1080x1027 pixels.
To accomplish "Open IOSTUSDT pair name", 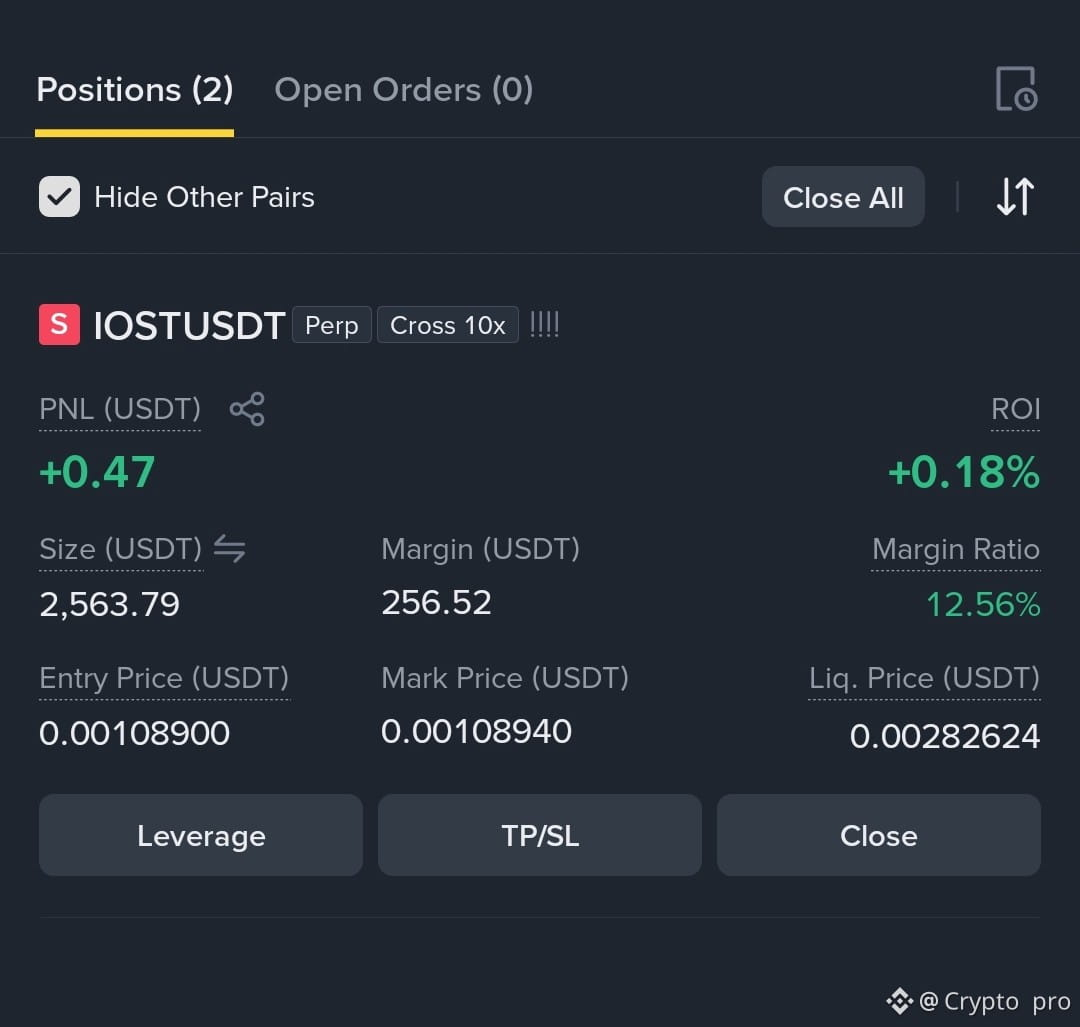I will (x=189, y=325).
